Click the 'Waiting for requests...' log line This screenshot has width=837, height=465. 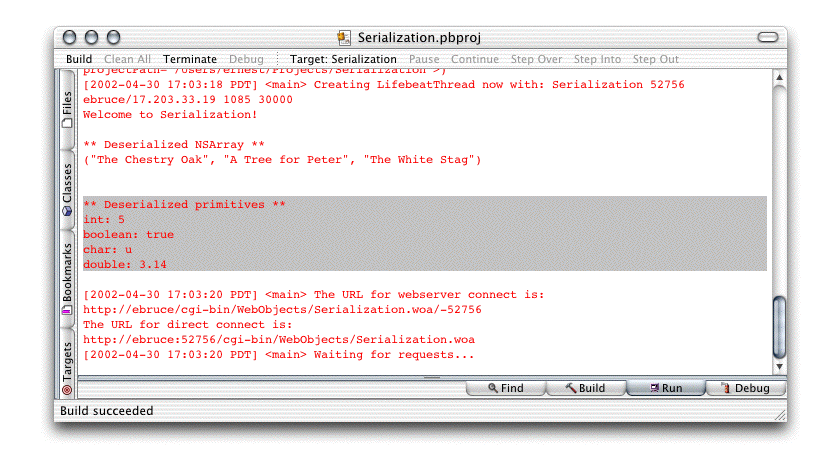(278, 354)
